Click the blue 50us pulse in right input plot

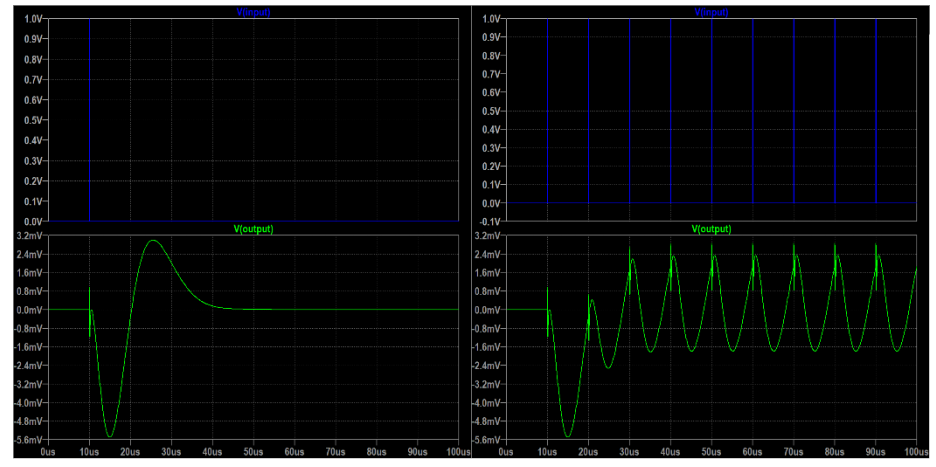[x=712, y=111]
